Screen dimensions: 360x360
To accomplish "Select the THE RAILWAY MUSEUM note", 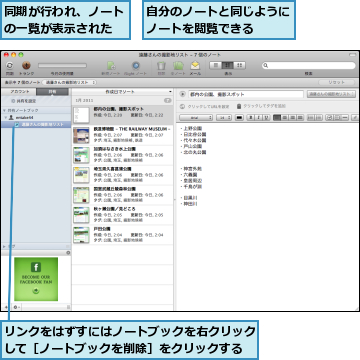I will pos(123,135).
